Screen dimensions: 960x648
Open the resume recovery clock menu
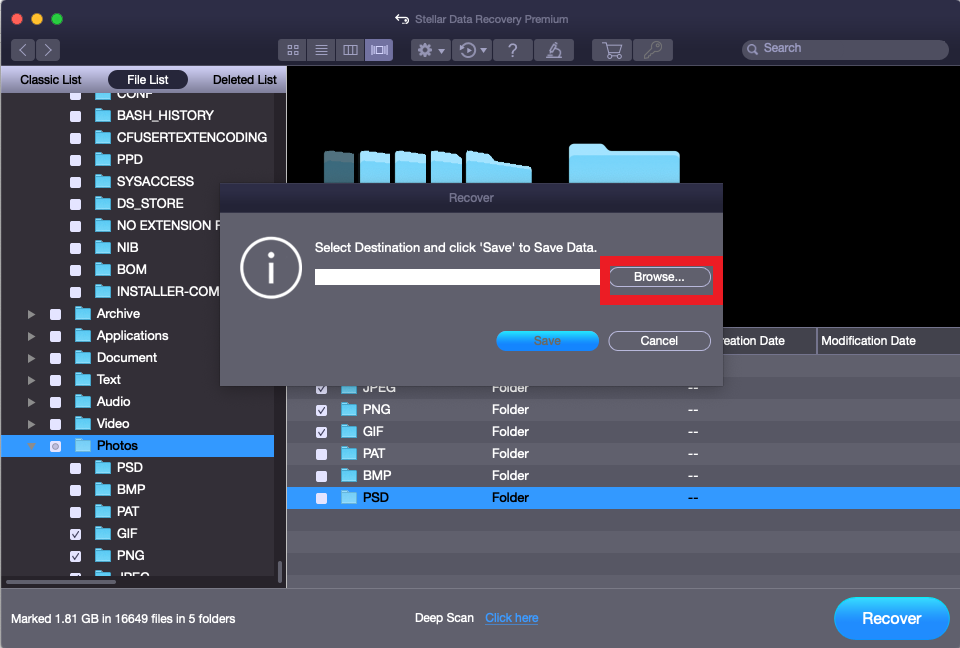tap(472, 50)
